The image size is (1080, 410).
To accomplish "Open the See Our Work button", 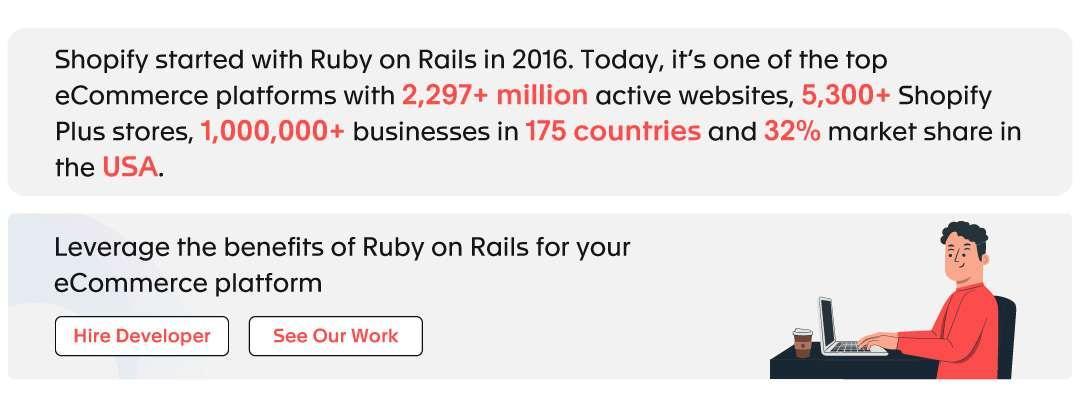I will click(x=335, y=336).
